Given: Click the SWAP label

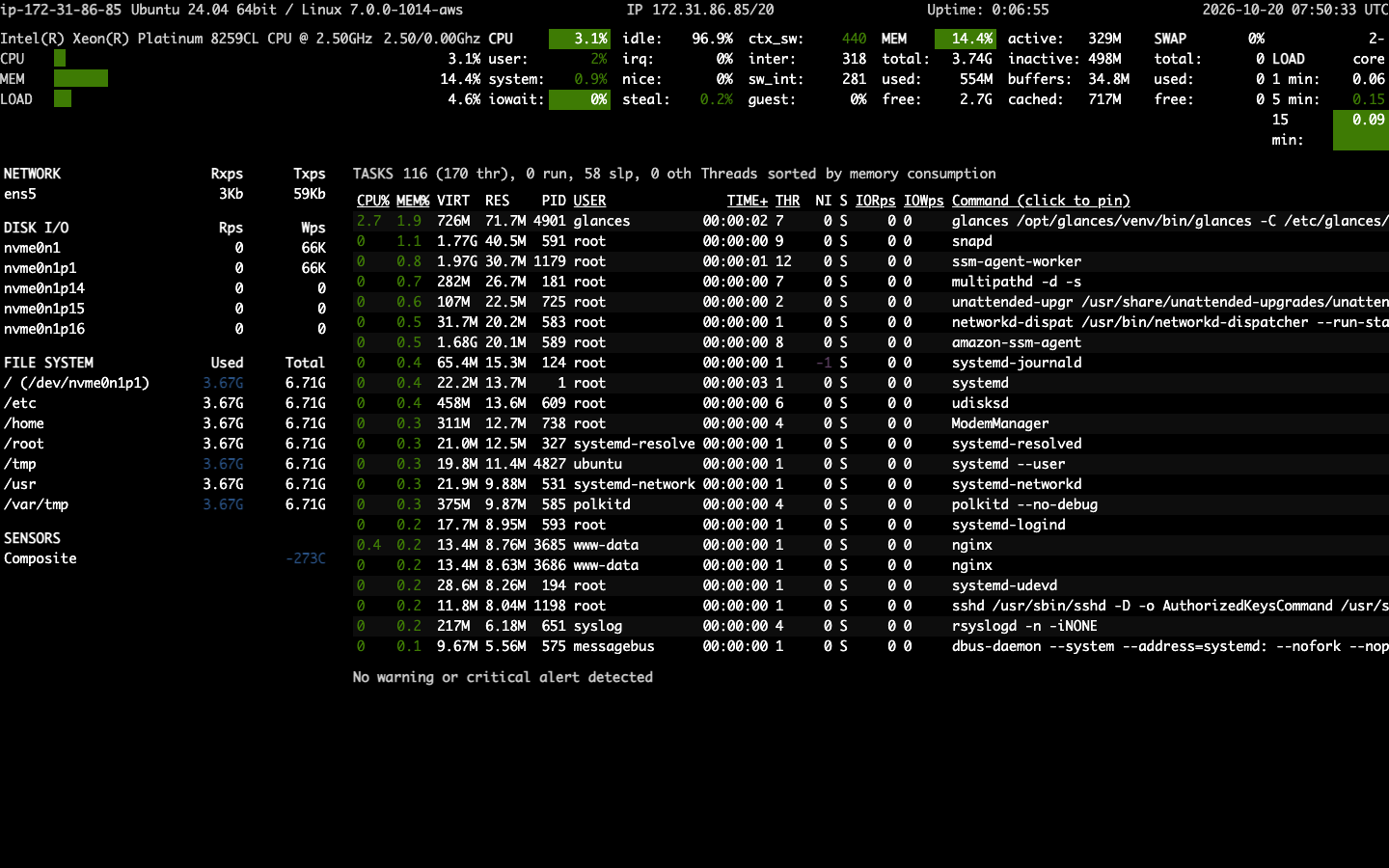Looking at the screenshot, I should click(x=1170, y=39).
